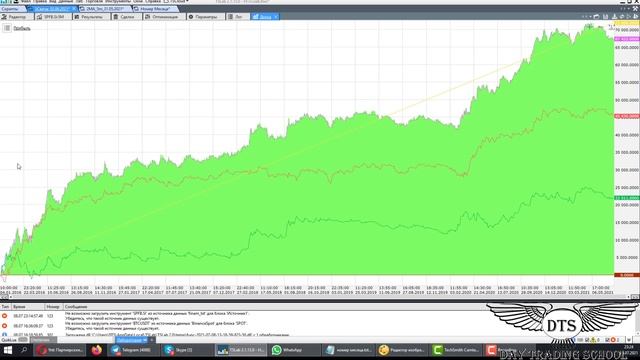Click the 5 000.0000 axis value
This screenshot has width=640, height=360.
(x=627, y=258)
